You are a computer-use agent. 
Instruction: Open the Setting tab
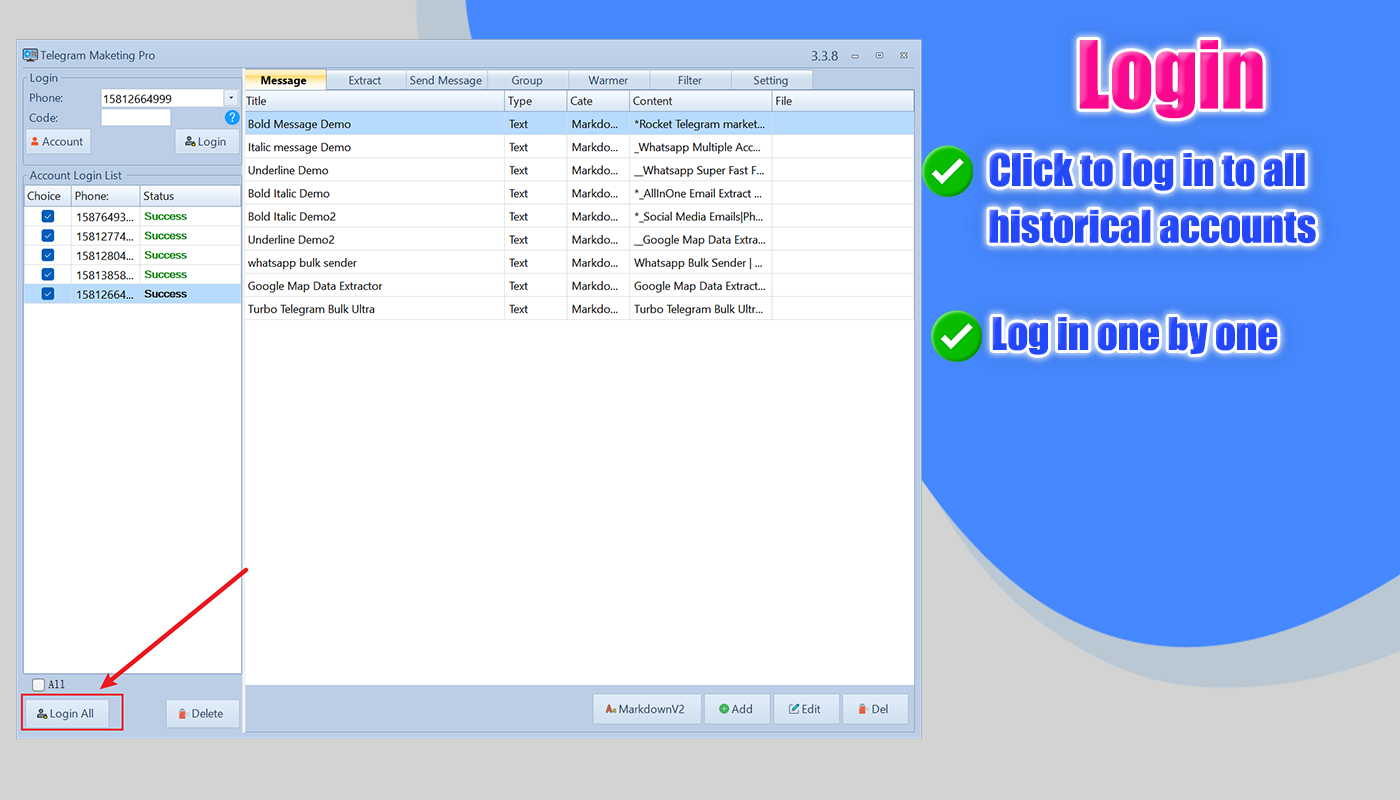(770, 80)
